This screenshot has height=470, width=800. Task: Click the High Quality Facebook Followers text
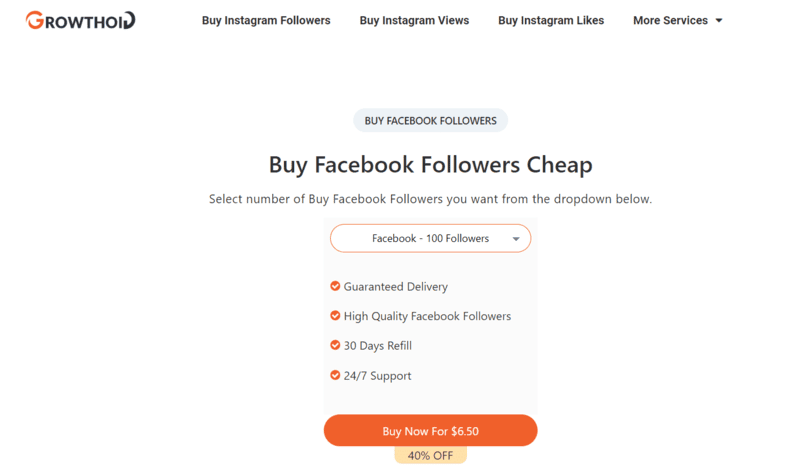(x=427, y=316)
